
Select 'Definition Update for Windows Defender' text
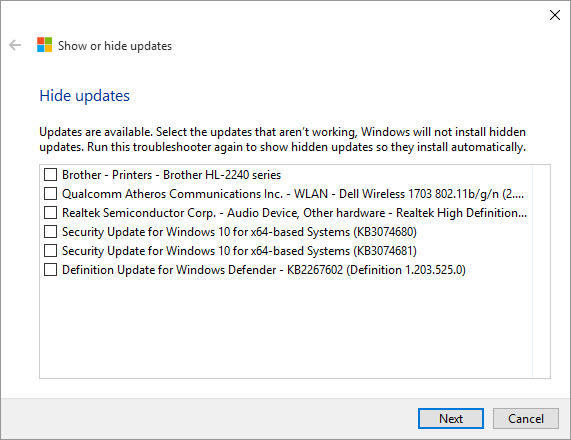264,270
